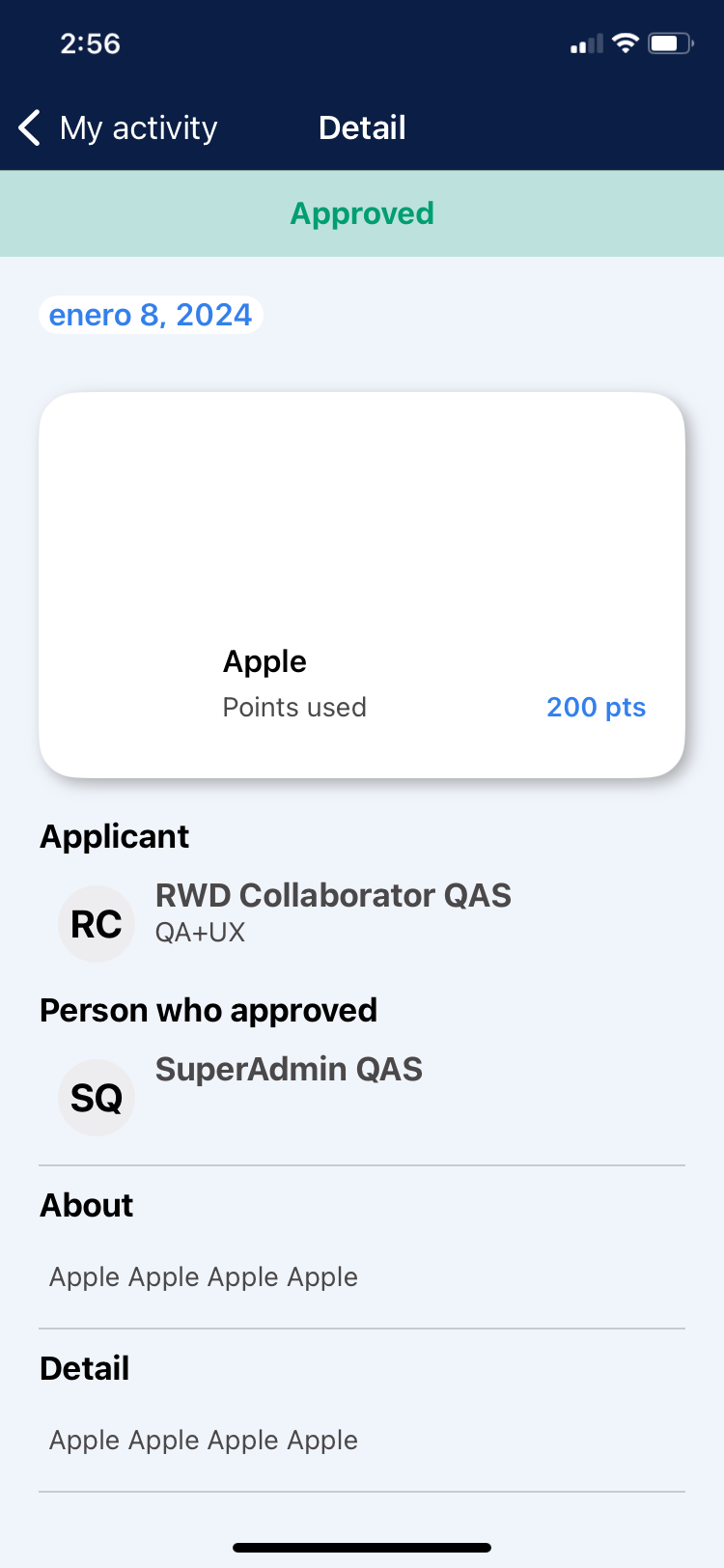
Task: Tap the Approved status banner
Action: [x=362, y=213]
